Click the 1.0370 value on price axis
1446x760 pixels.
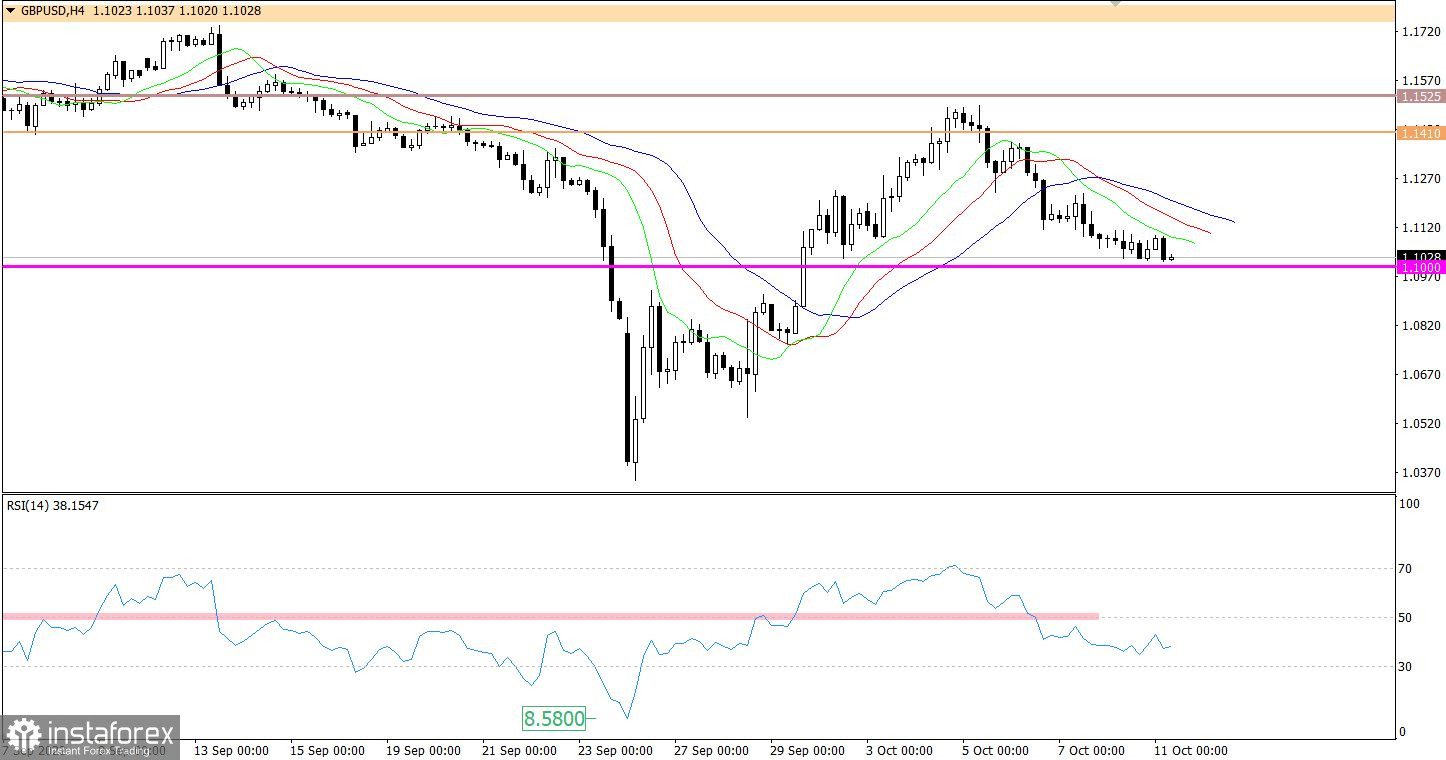point(1421,472)
